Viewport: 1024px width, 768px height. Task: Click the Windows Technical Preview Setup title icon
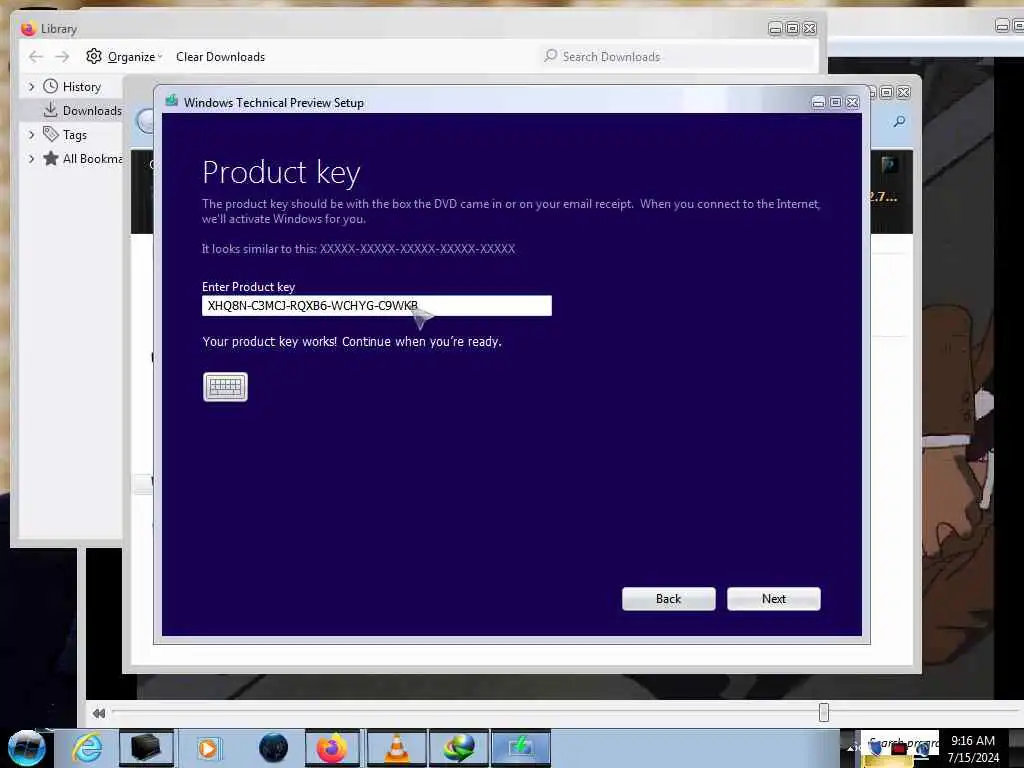click(172, 101)
